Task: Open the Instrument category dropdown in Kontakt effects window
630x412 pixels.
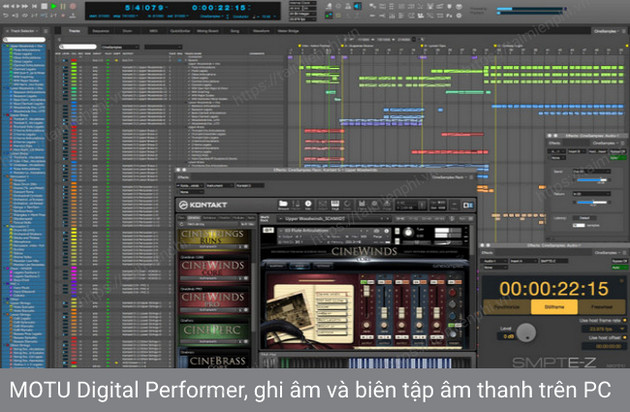Action: 219,185
